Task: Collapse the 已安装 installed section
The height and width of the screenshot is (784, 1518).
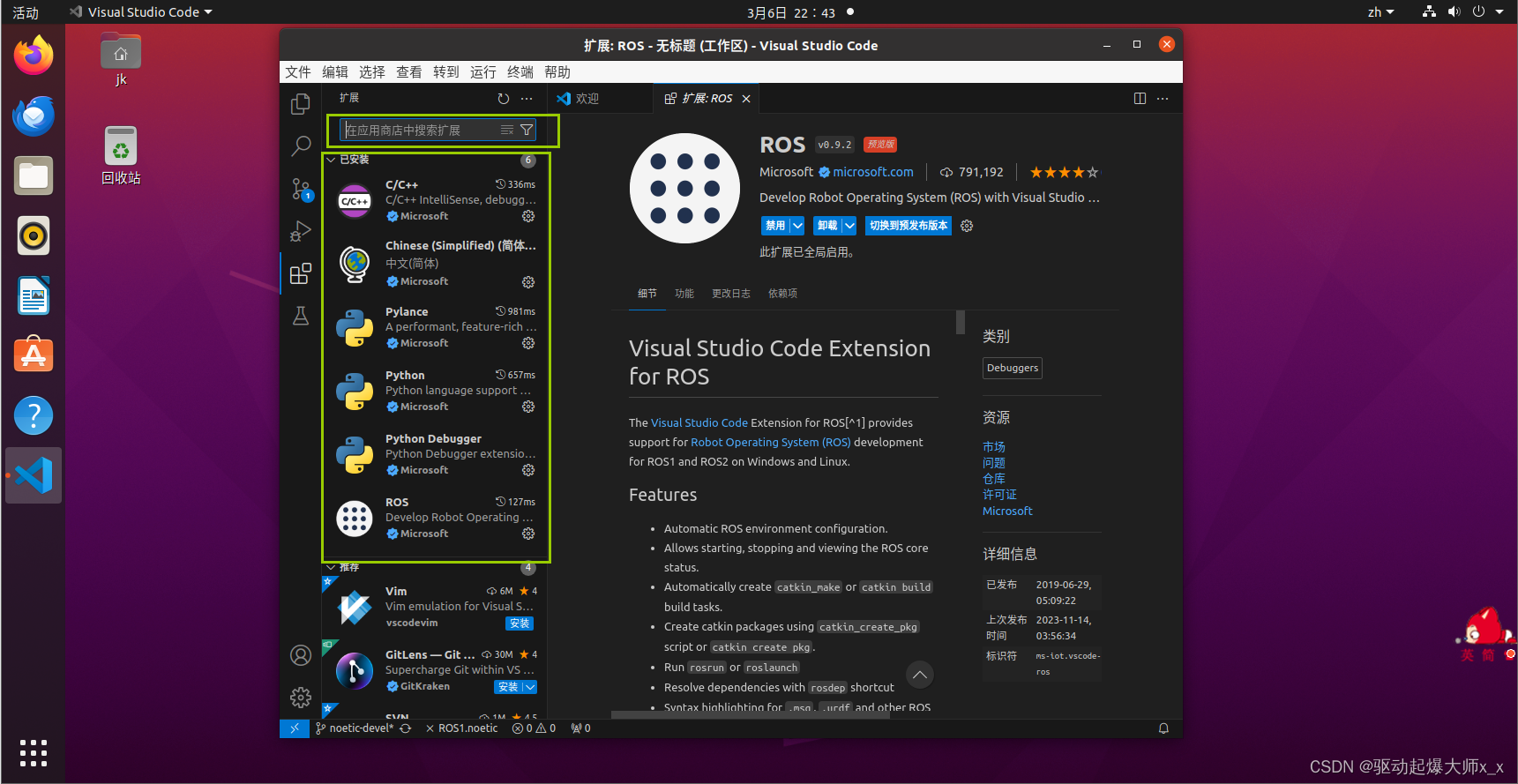Action: coord(332,160)
